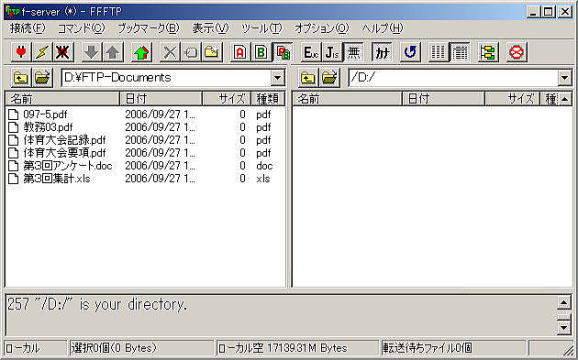Select file 体育大会記録.pdf
578x360 pixels.
click(x=65, y=140)
